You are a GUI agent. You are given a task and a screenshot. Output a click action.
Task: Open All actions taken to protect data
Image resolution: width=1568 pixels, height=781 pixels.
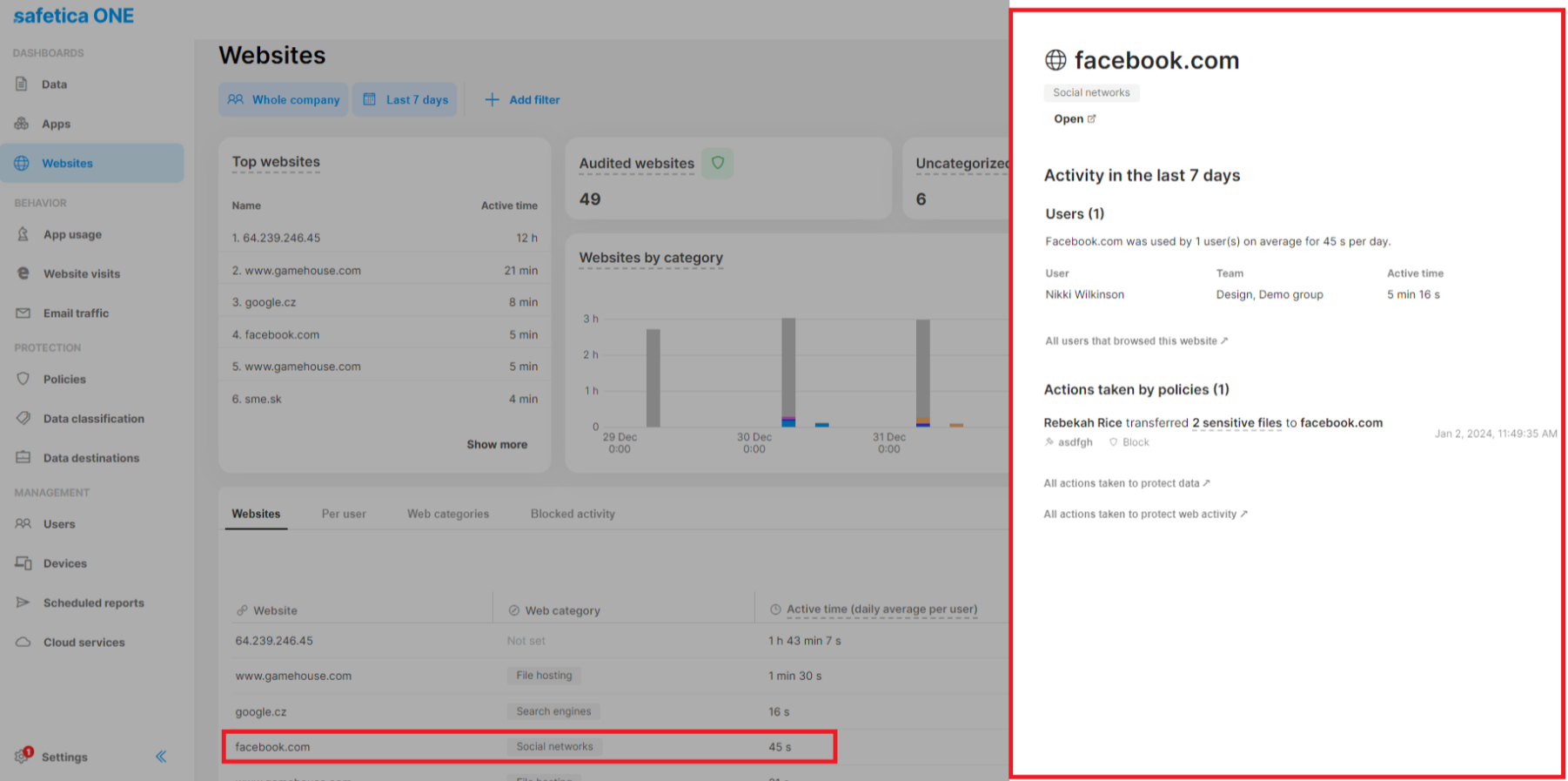tap(1127, 483)
